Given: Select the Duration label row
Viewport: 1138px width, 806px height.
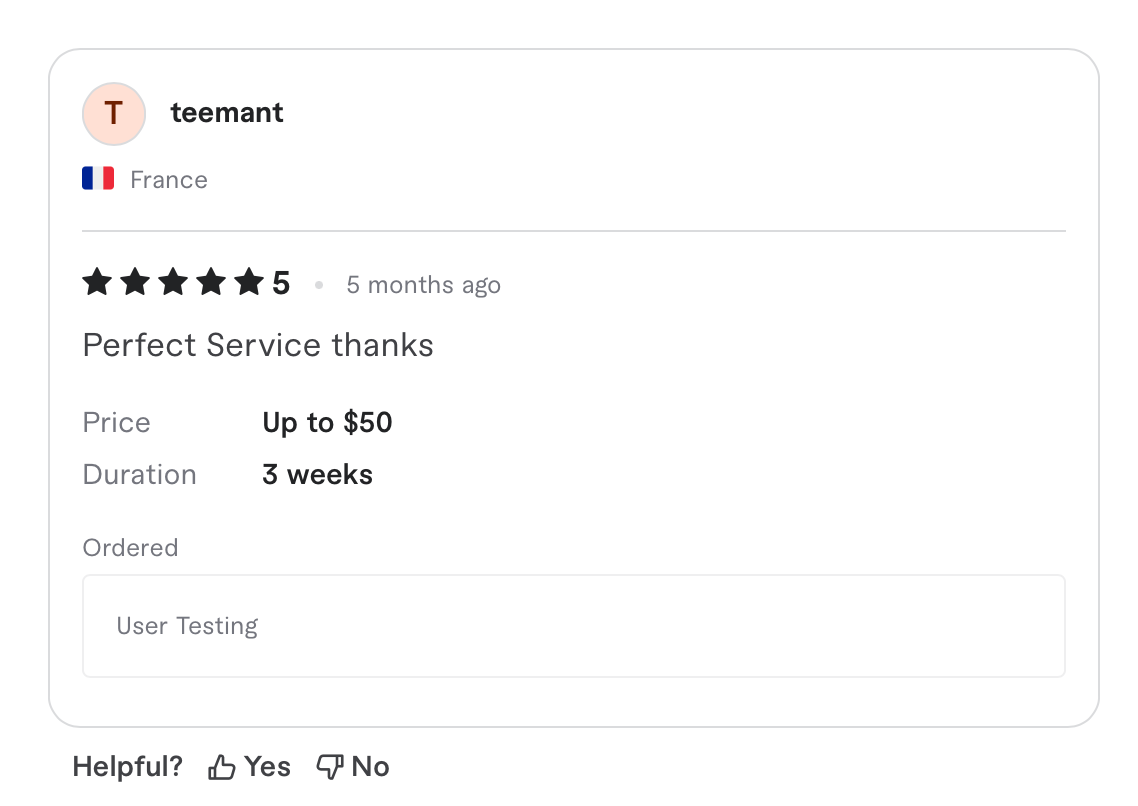Looking at the screenshot, I should [x=139, y=474].
